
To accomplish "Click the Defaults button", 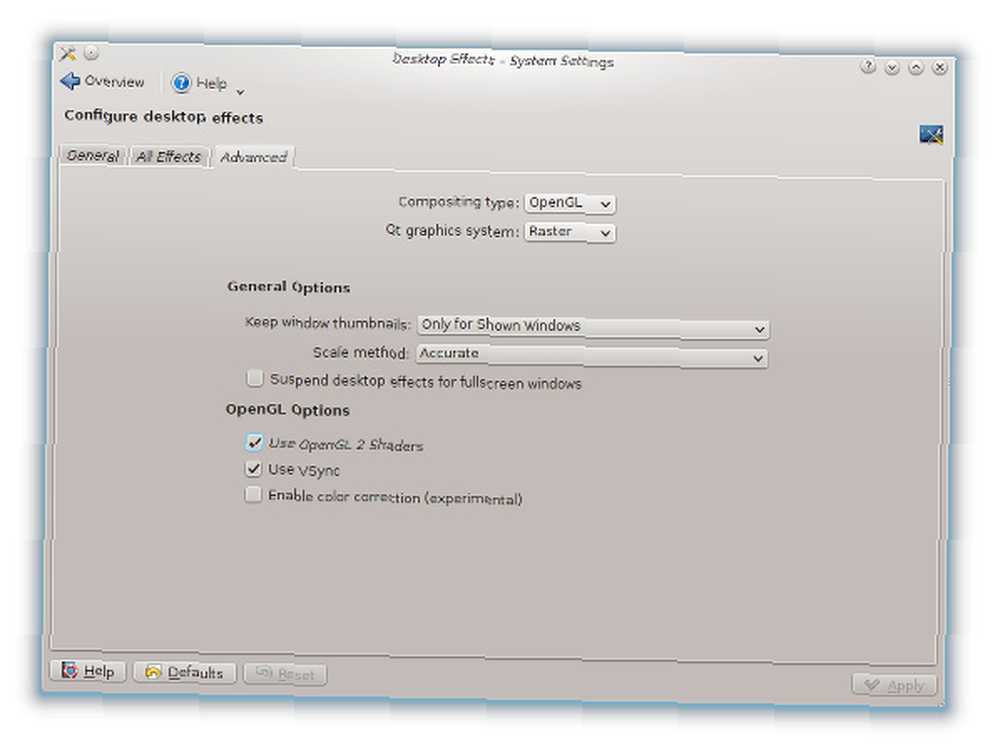I will (184, 672).
